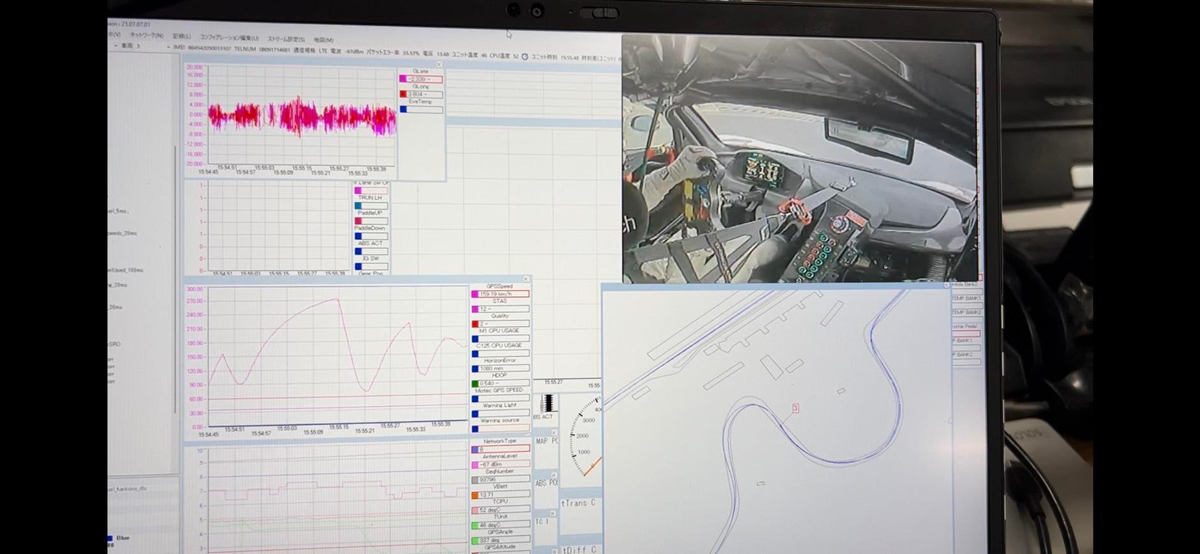Open the ネットワーク(N) menu
This screenshot has height=554, width=1200.
(x=146, y=34)
